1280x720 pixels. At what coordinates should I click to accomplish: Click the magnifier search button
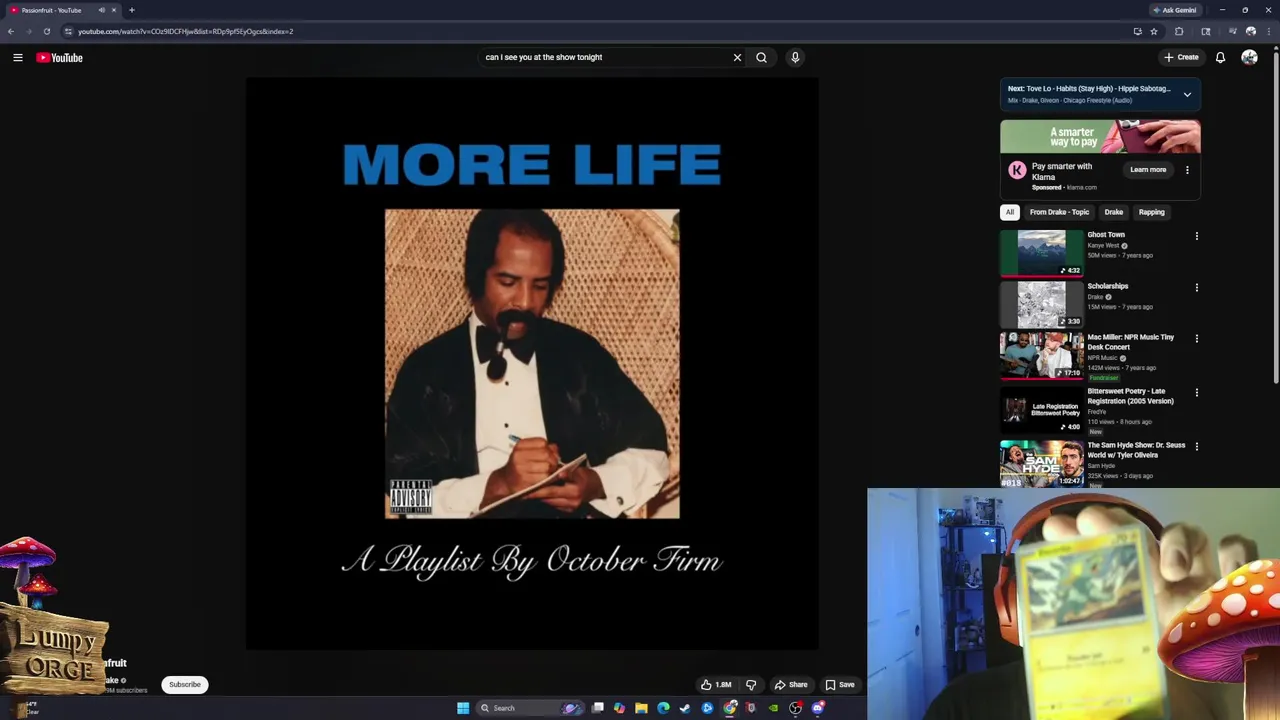point(761,57)
